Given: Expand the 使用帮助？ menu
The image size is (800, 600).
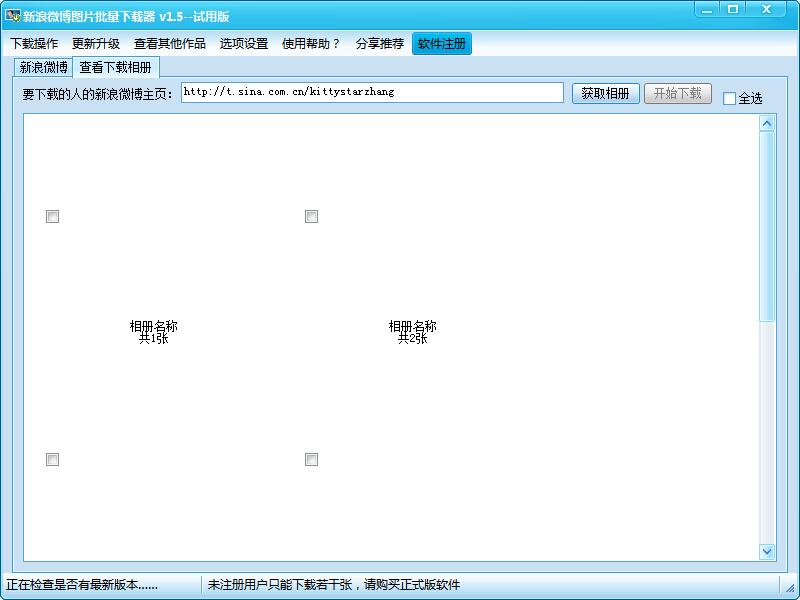Looking at the screenshot, I should click(x=311, y=44).
